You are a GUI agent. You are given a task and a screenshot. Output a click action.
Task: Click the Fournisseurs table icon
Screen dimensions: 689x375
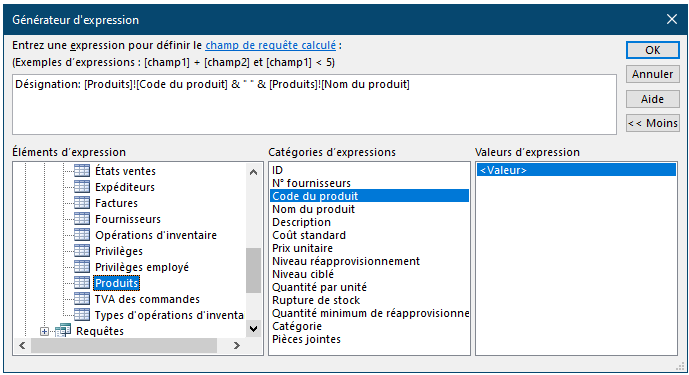pos(82,218)
